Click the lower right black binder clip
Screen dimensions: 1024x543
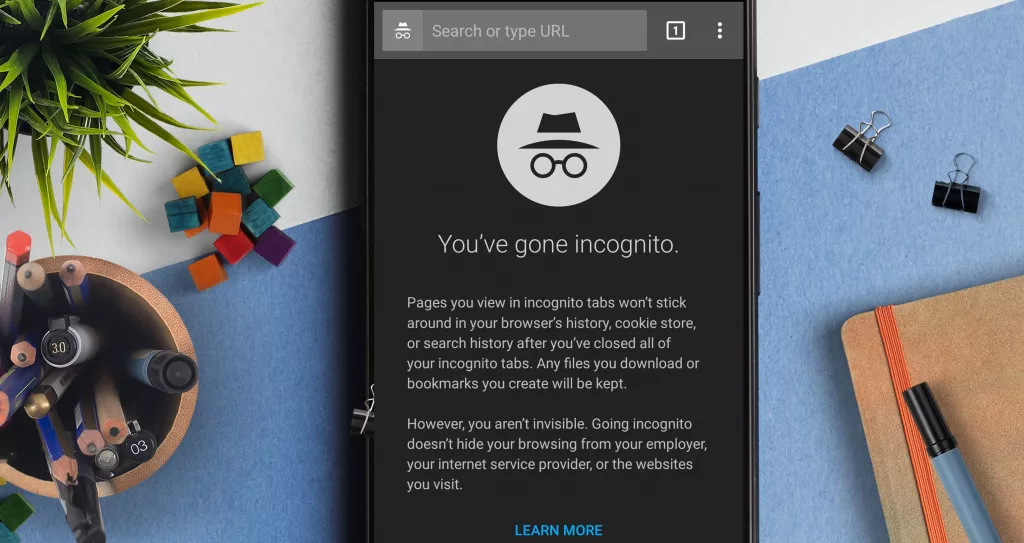tap(957, 184)
